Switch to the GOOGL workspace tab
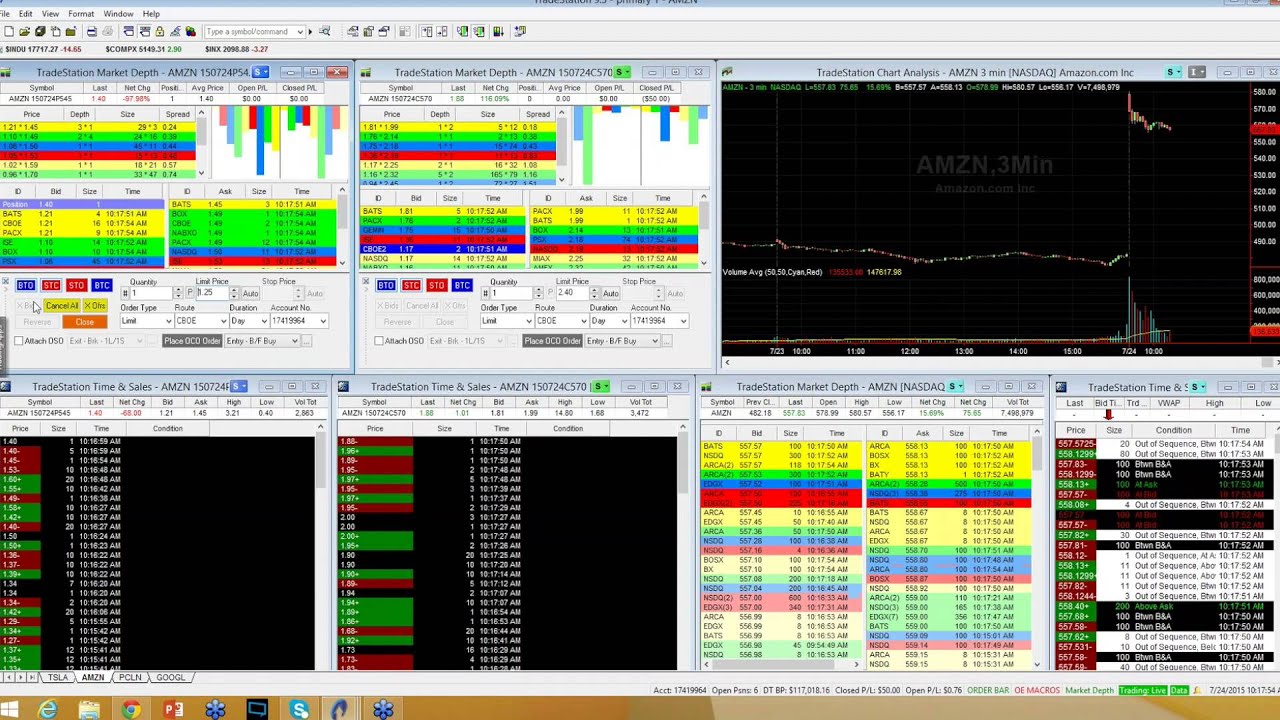 [170, 677]
